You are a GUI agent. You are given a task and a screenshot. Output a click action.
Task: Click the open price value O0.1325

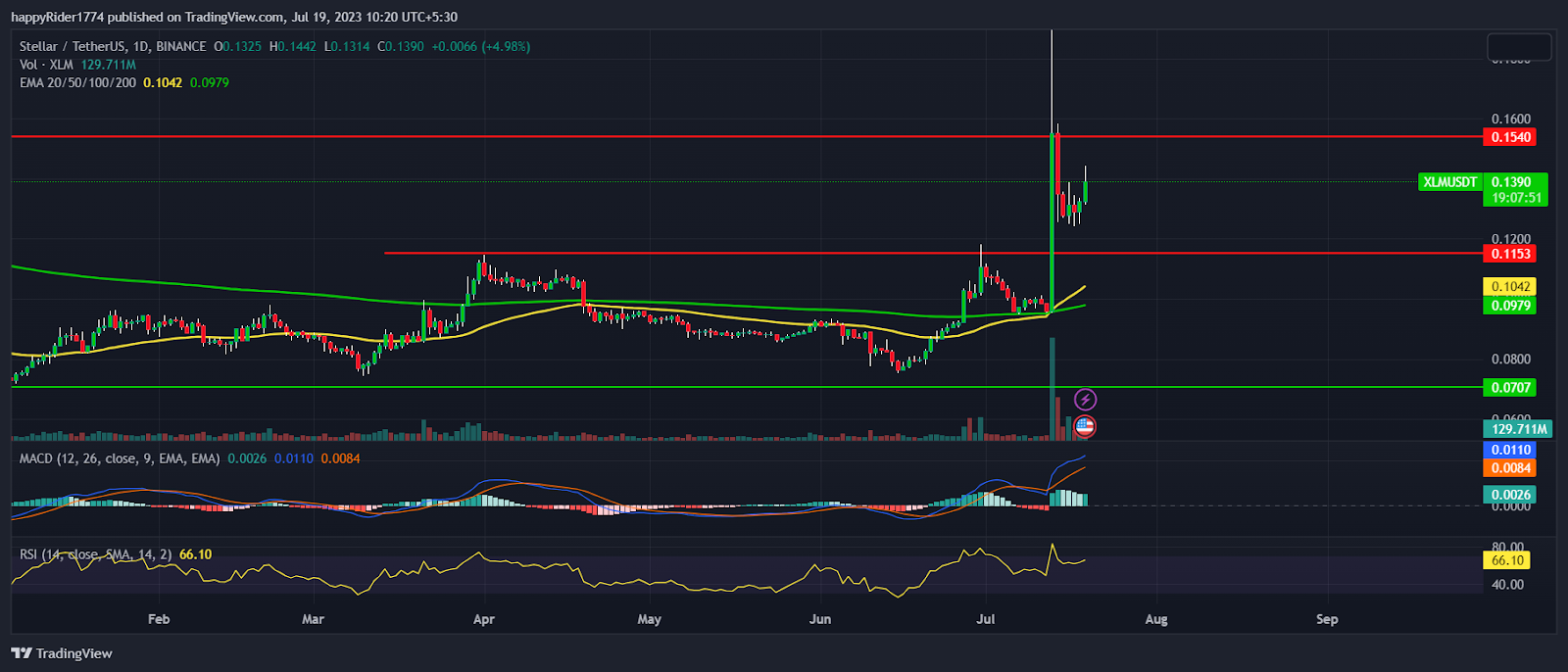coord(238,46)
